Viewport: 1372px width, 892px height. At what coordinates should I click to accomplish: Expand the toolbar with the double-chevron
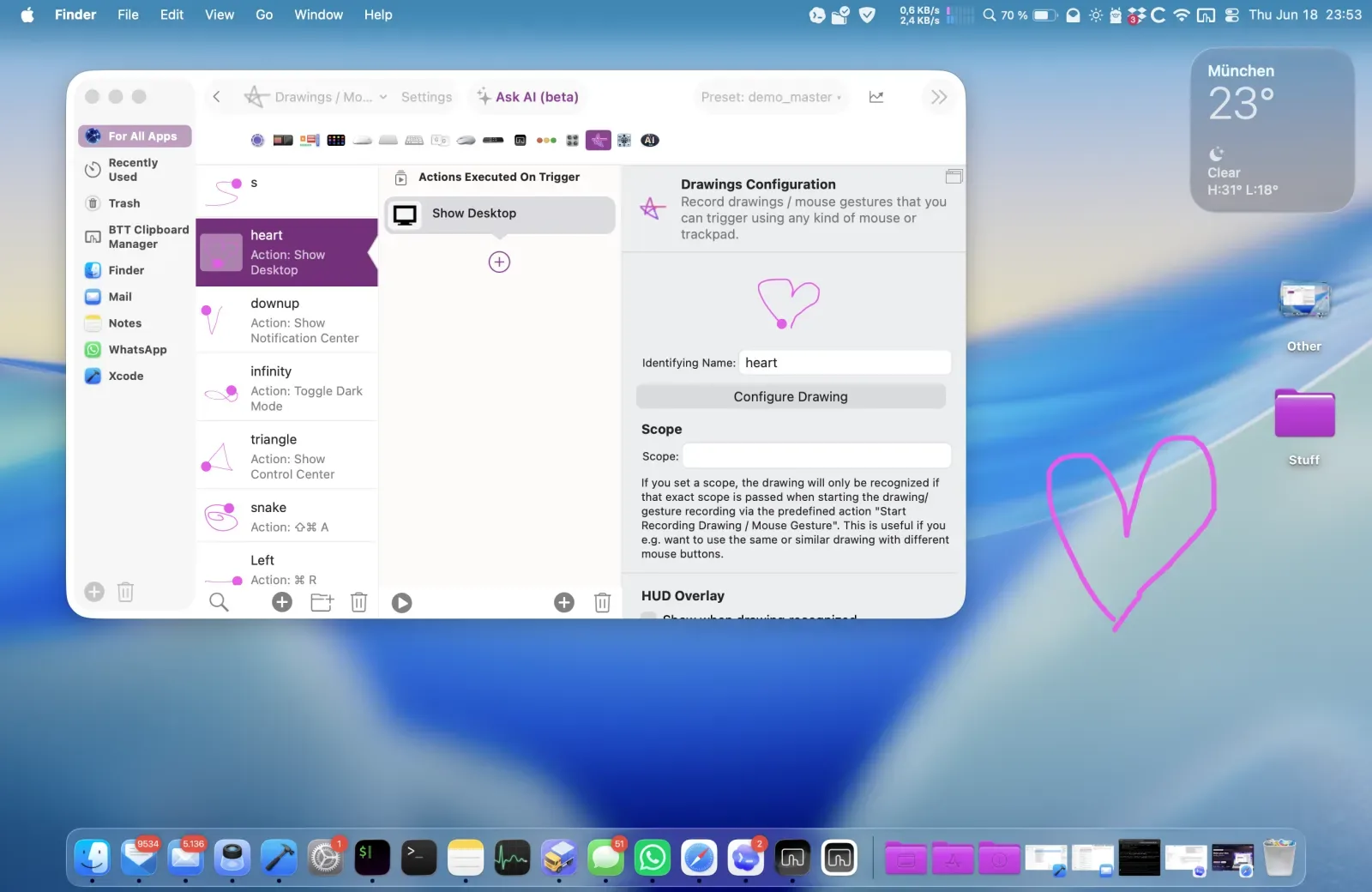[x=939, y=97]
